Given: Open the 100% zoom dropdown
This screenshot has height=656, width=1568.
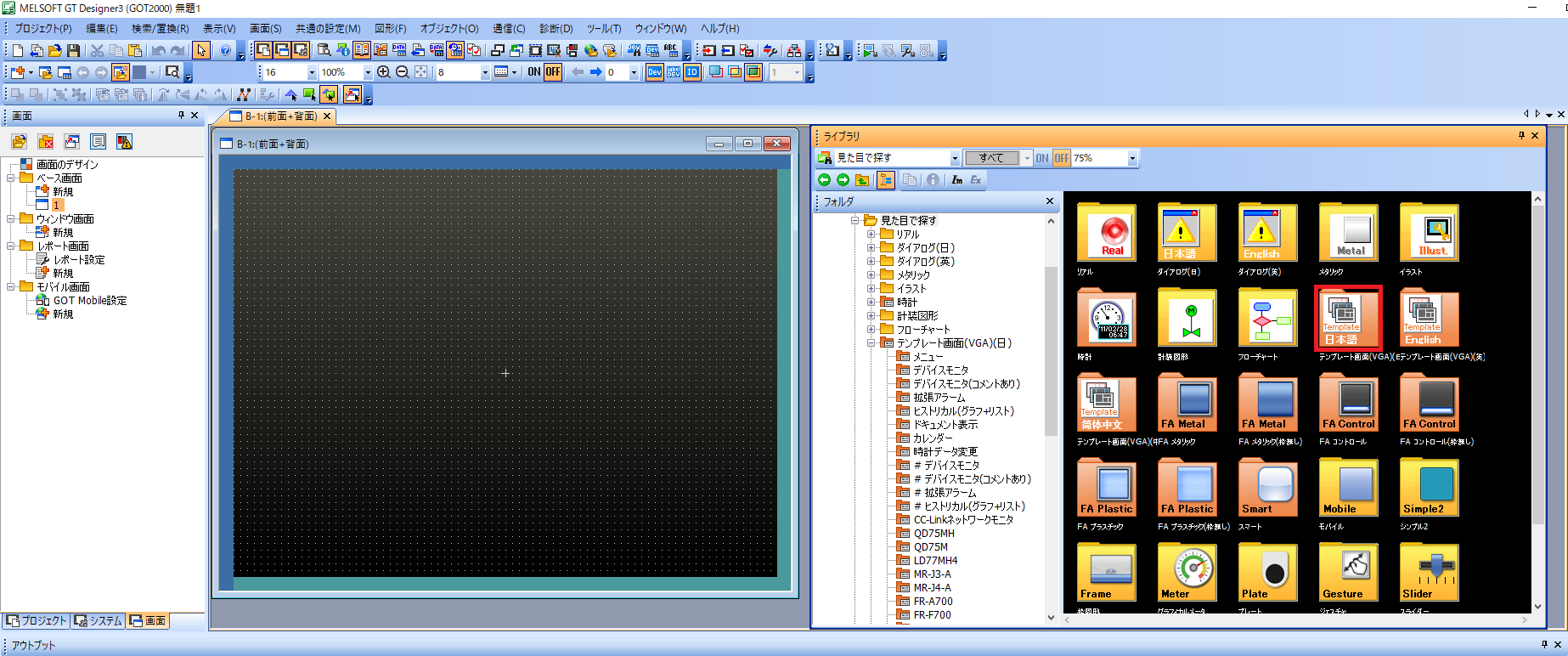Looking at the screenshot, I should [x=368, y=72].
